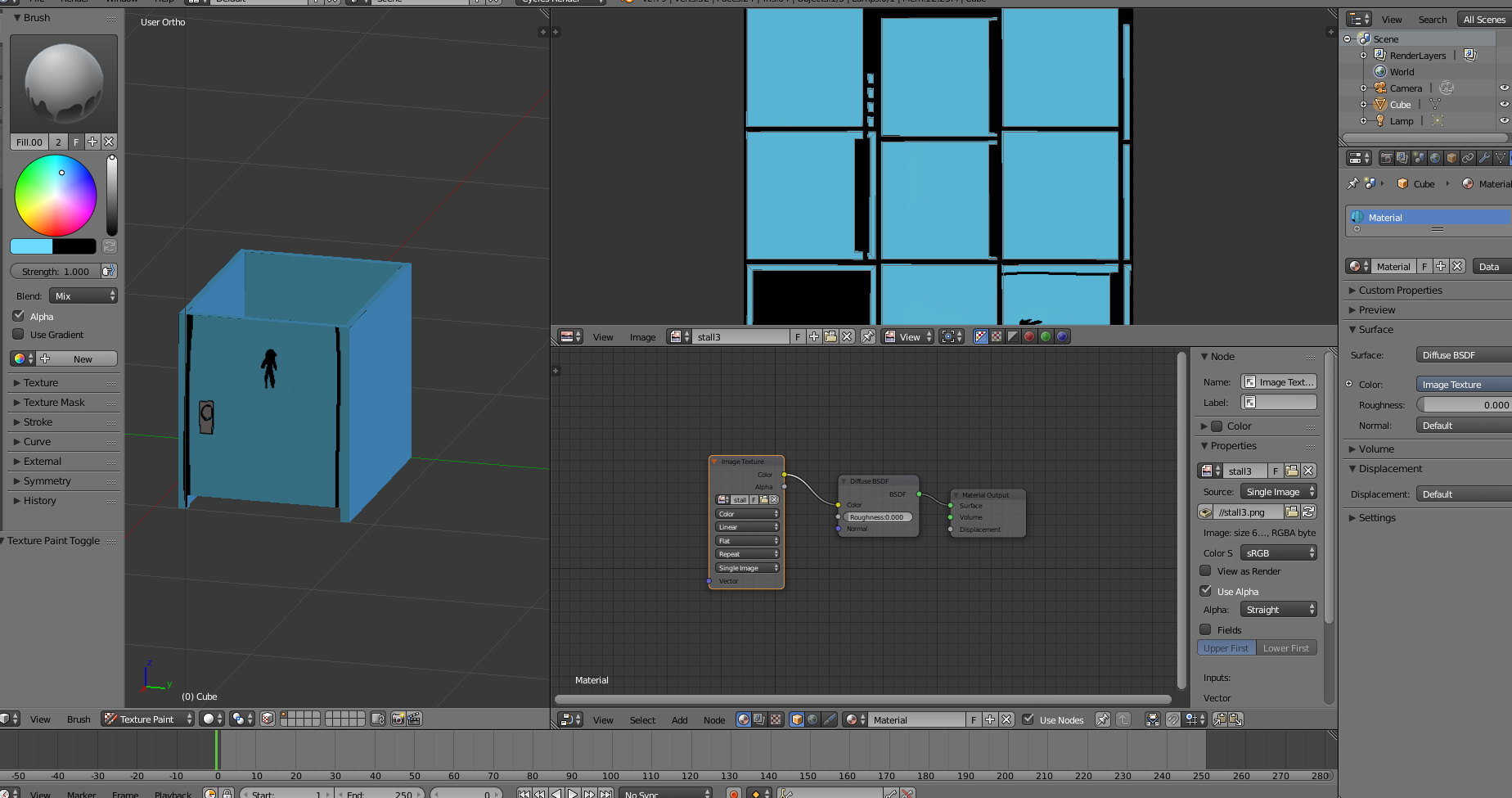Open the World tab in the properties editor
1512x798 pixels.
tap(1435, 158)
